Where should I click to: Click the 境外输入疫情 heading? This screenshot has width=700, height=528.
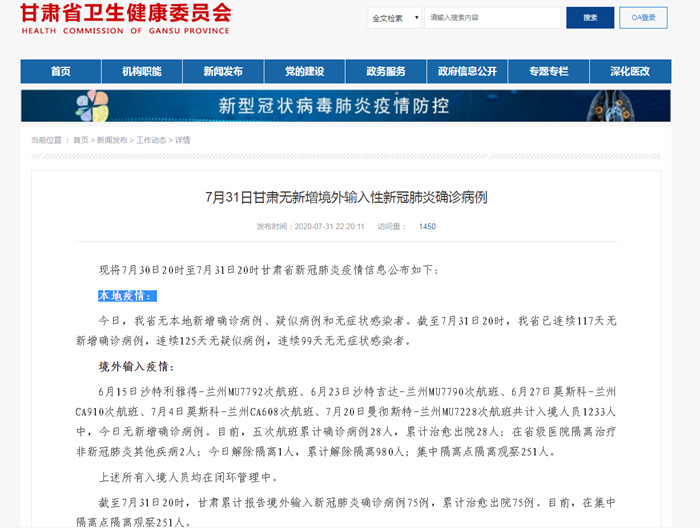point(136,367)
